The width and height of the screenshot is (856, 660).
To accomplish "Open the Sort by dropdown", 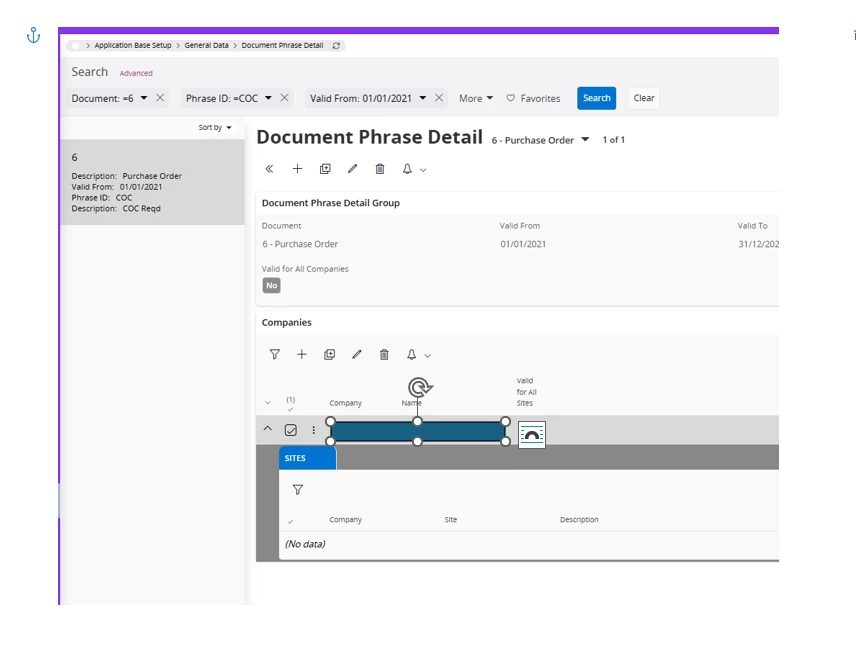I will coord(215,128).
